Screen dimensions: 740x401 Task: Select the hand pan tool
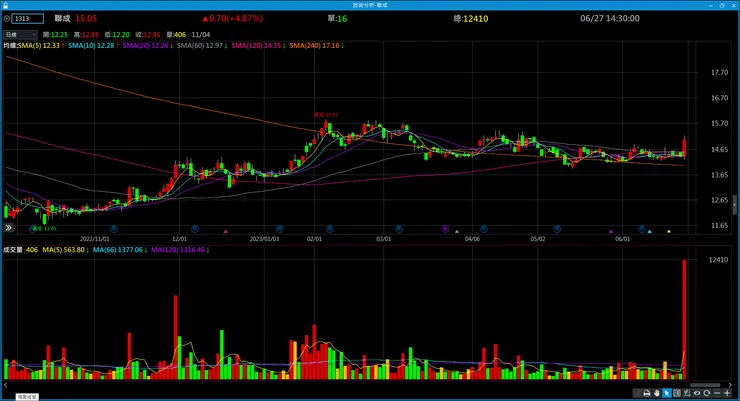coord(656,393)
